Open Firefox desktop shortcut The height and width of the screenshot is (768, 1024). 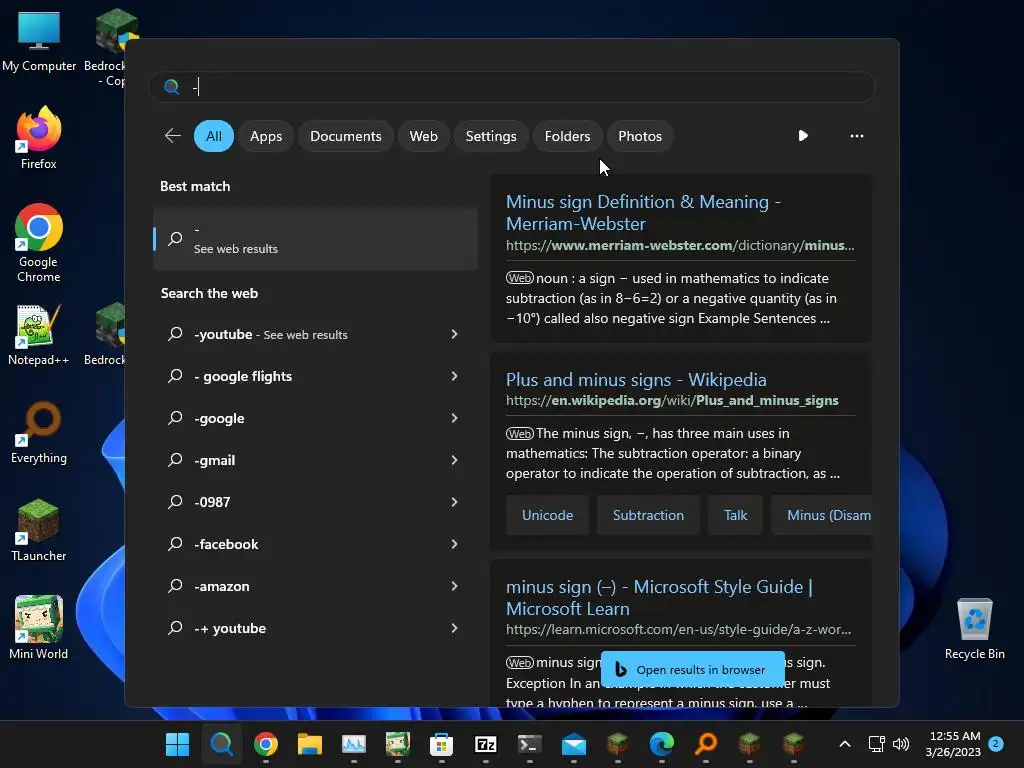(39, 138)
